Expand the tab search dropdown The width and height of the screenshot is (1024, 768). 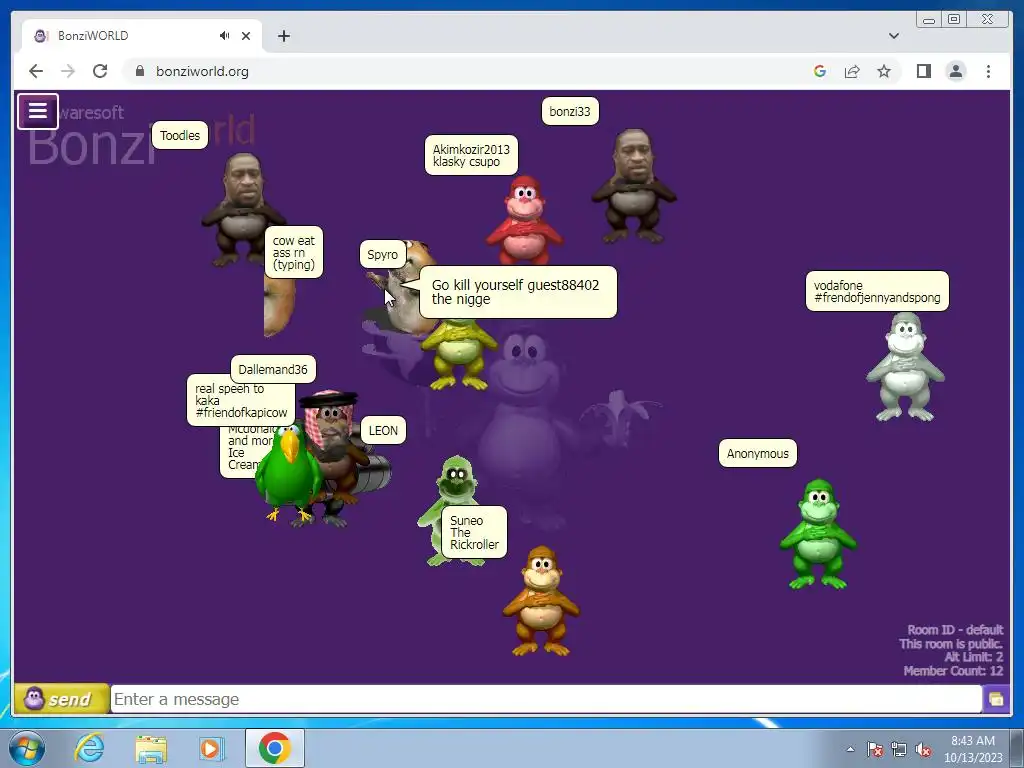click(x=894, y=36)
